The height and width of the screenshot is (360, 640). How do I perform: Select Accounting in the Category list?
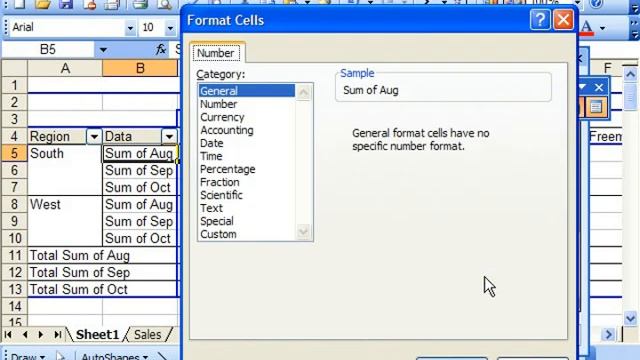(x=247, y=130)
